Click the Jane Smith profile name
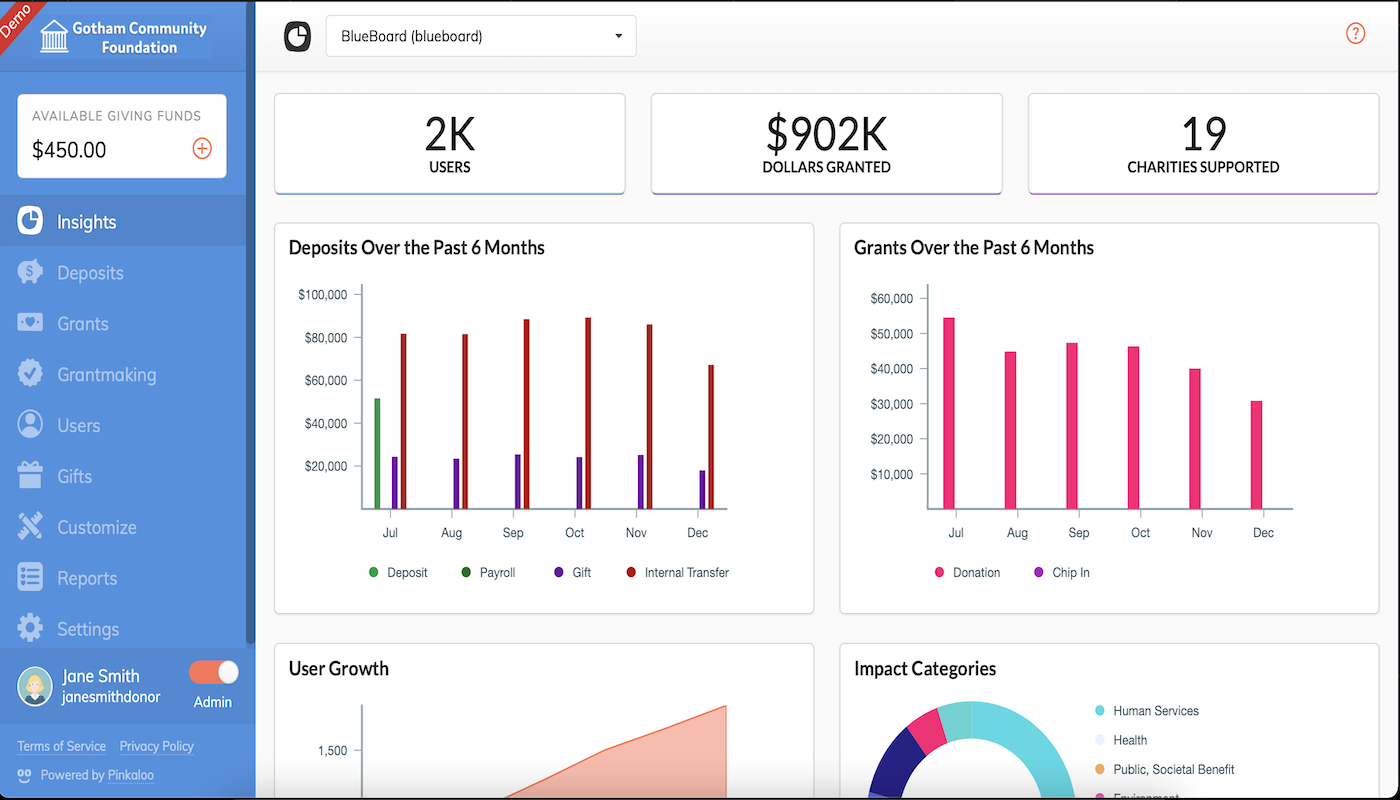Screen dimensions: 1400x800 point(101,676)
